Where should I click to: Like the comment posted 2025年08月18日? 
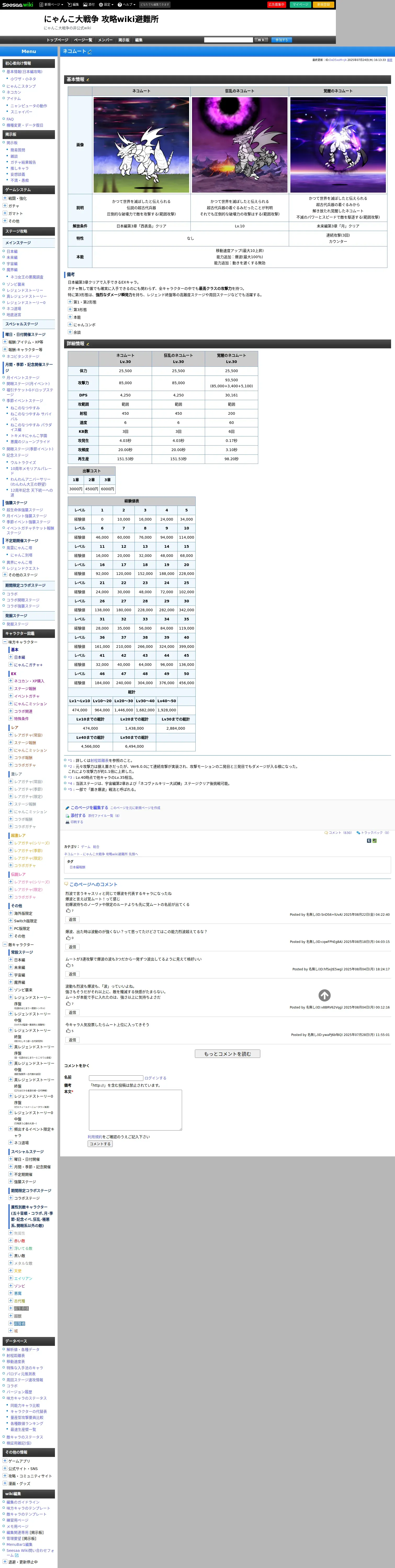coord(68,938)
